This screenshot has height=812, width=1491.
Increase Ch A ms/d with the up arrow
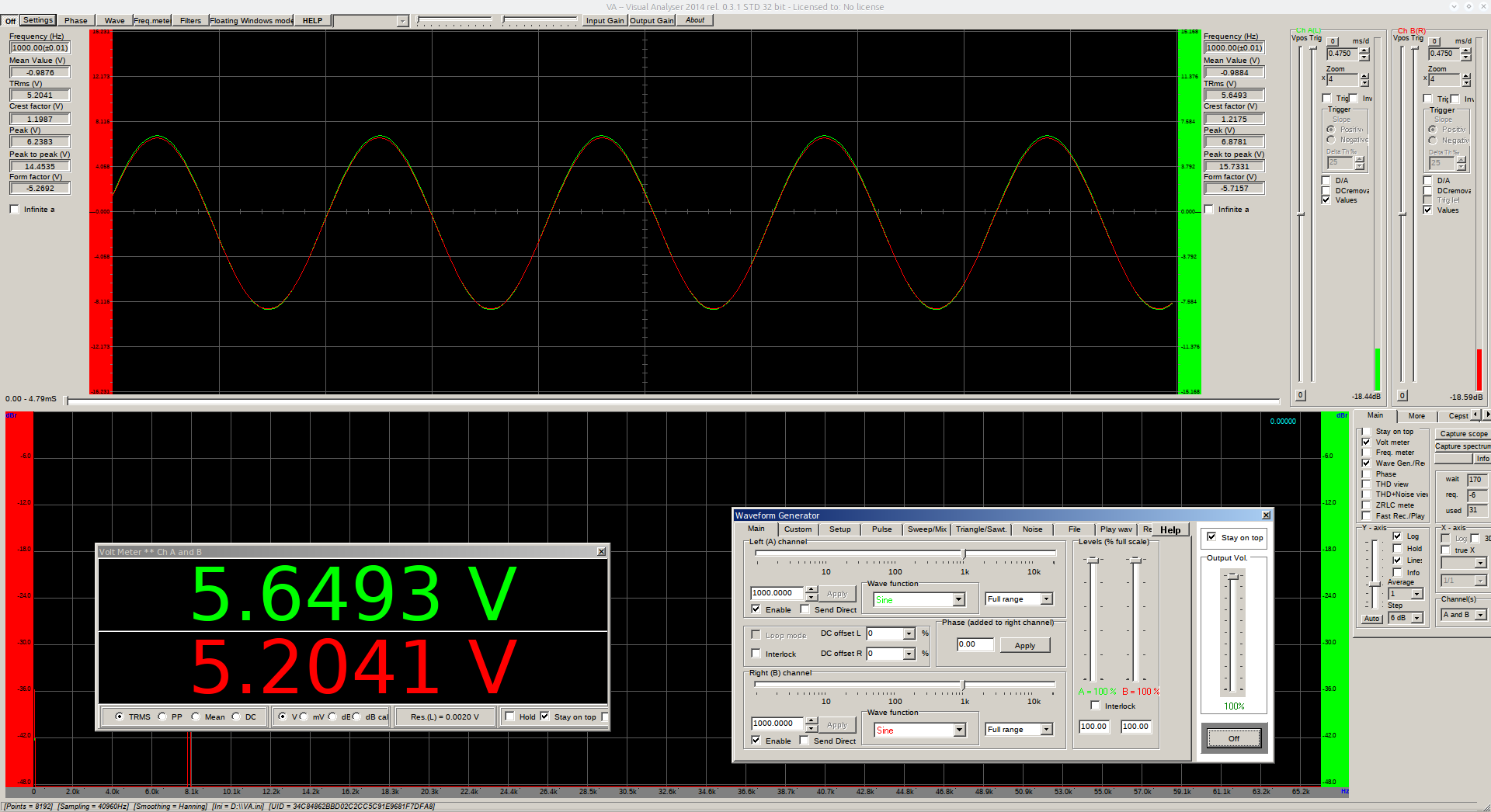point(1364,50)
